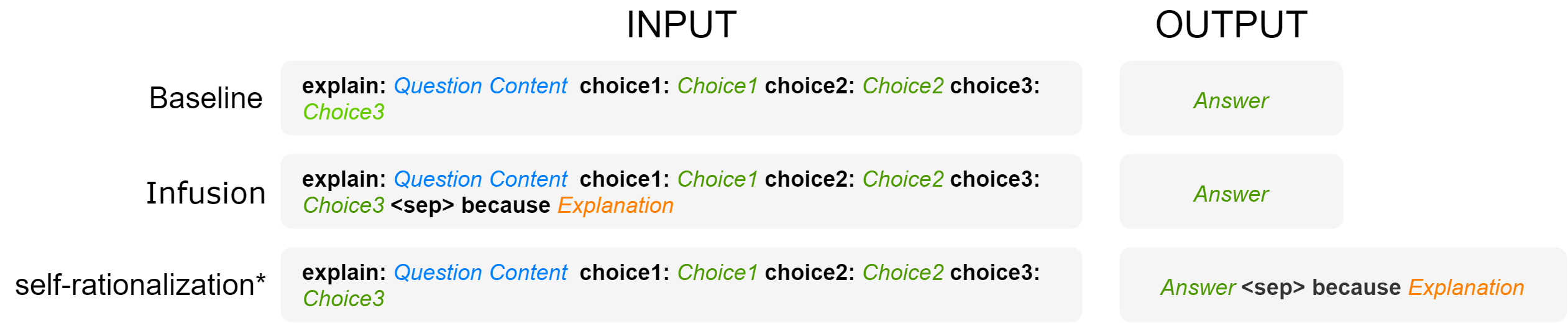Click Explanation in the Infusion input box
The width and height of the screenshot is (1568, 323).
tap(615, 205)
